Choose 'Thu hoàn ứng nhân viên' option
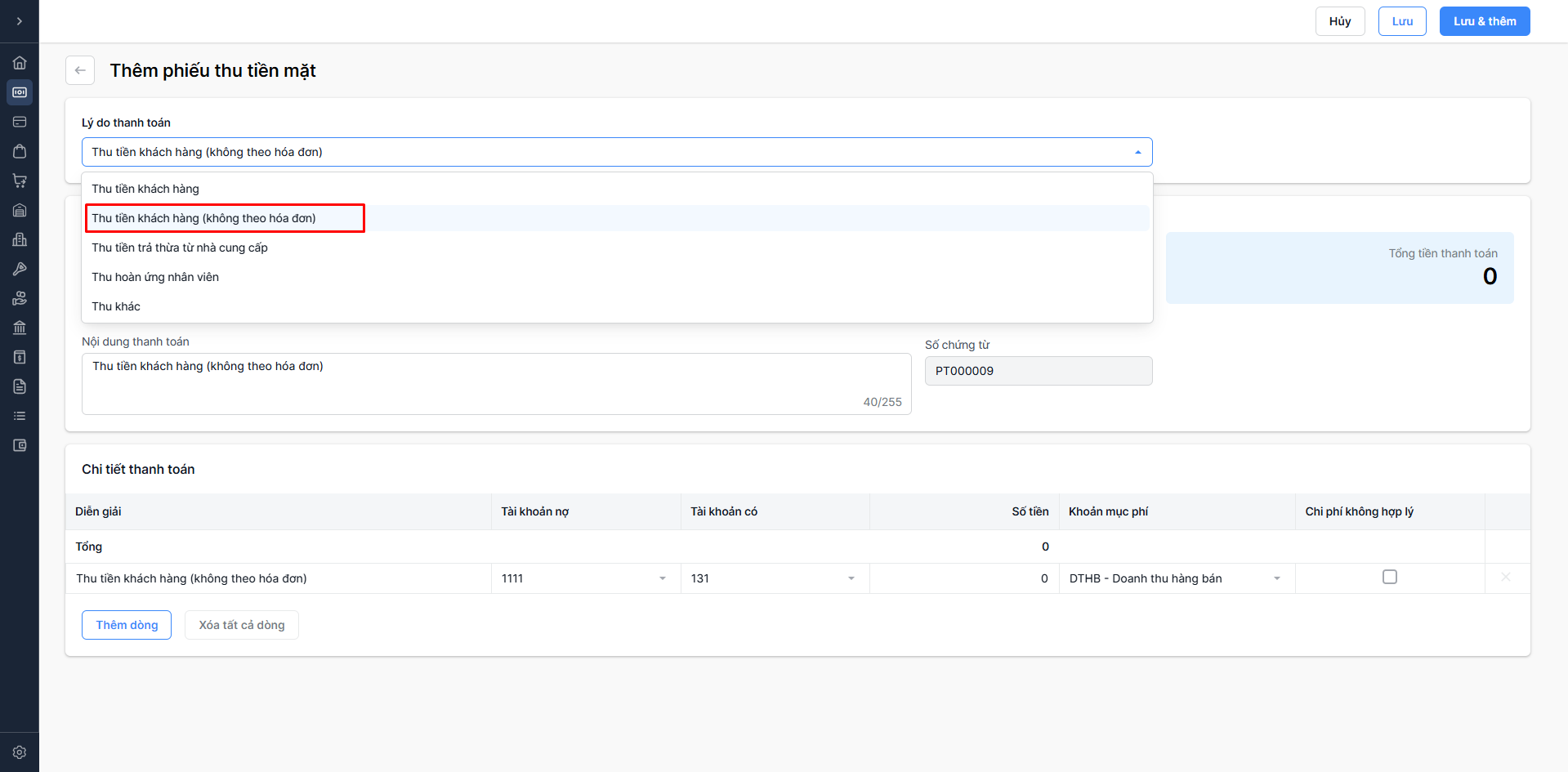 click(155, 277)
